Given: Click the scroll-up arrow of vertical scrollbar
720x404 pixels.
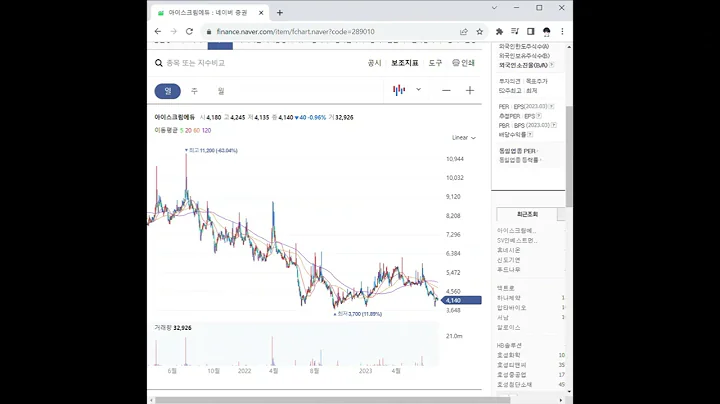Looking at the screenshot, I should (x=569, y=47).
